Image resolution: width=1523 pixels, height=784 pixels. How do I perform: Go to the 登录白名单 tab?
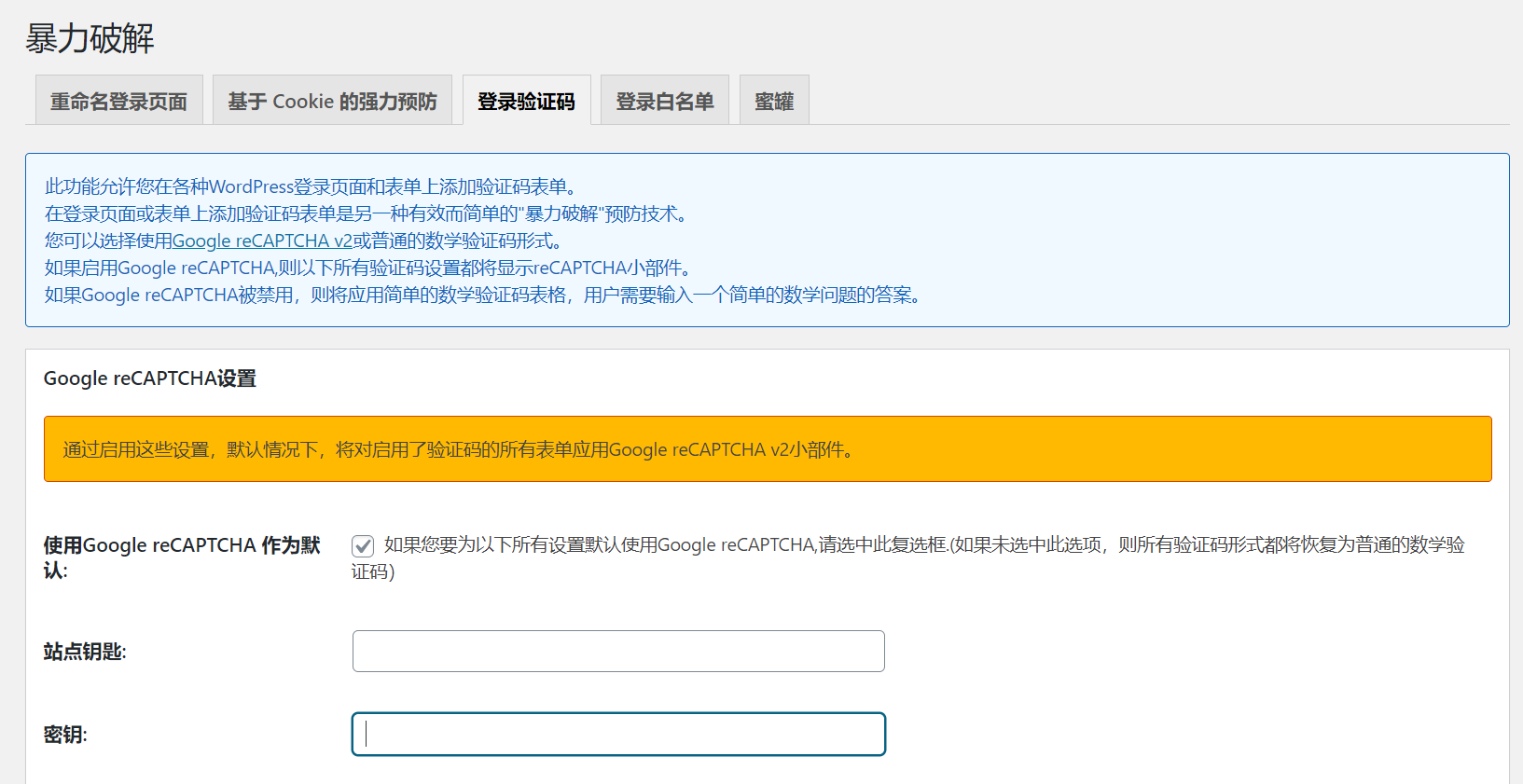click(664, 101)
